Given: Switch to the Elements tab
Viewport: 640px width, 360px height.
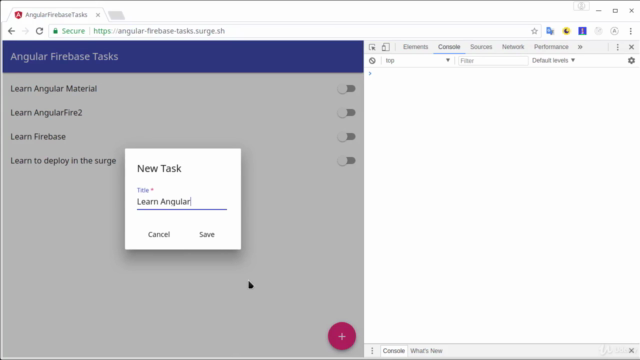Looking at the screenshot, I should tap(416, 47).
